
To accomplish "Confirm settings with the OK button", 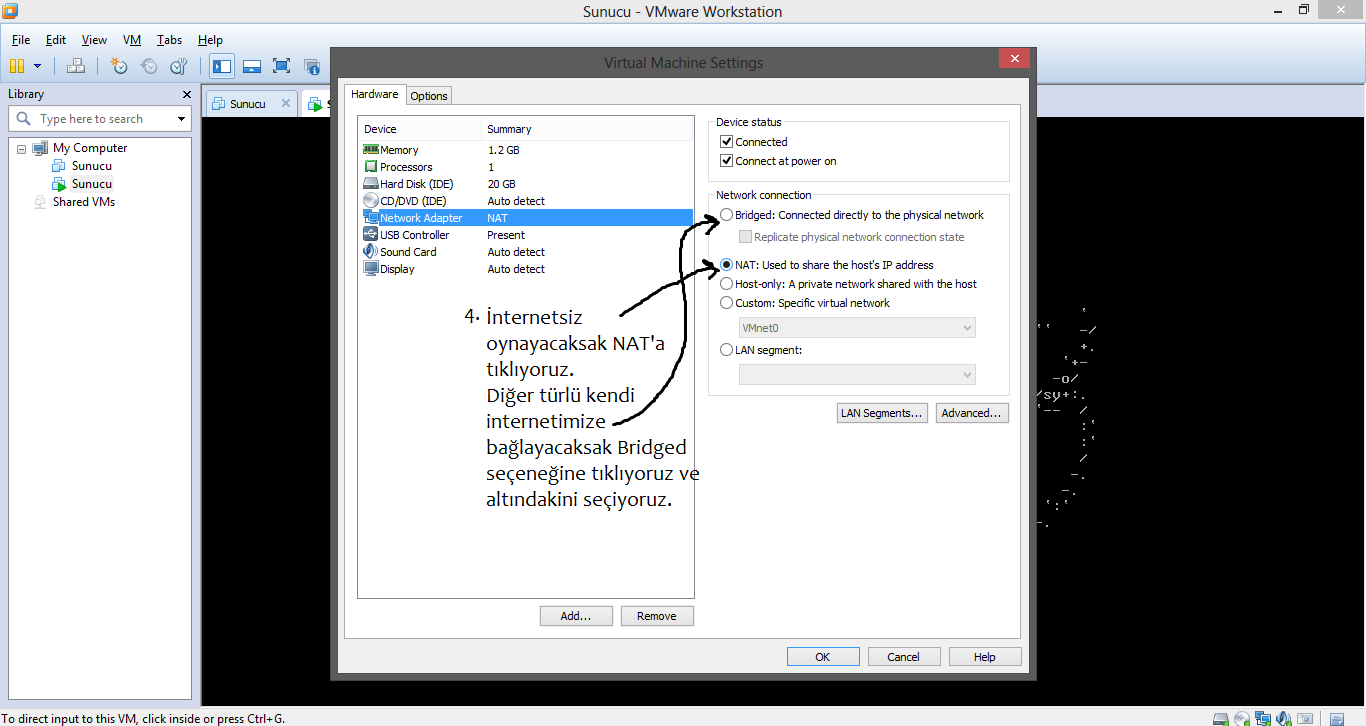I will click(823, 657).
